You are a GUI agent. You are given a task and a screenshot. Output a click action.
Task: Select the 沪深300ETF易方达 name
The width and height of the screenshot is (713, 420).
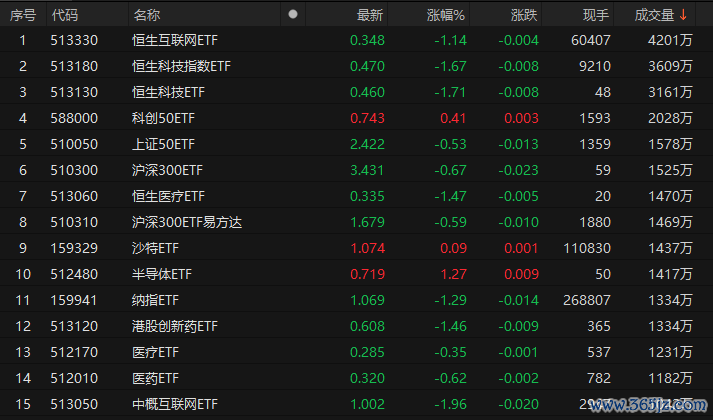pos(187,222)
